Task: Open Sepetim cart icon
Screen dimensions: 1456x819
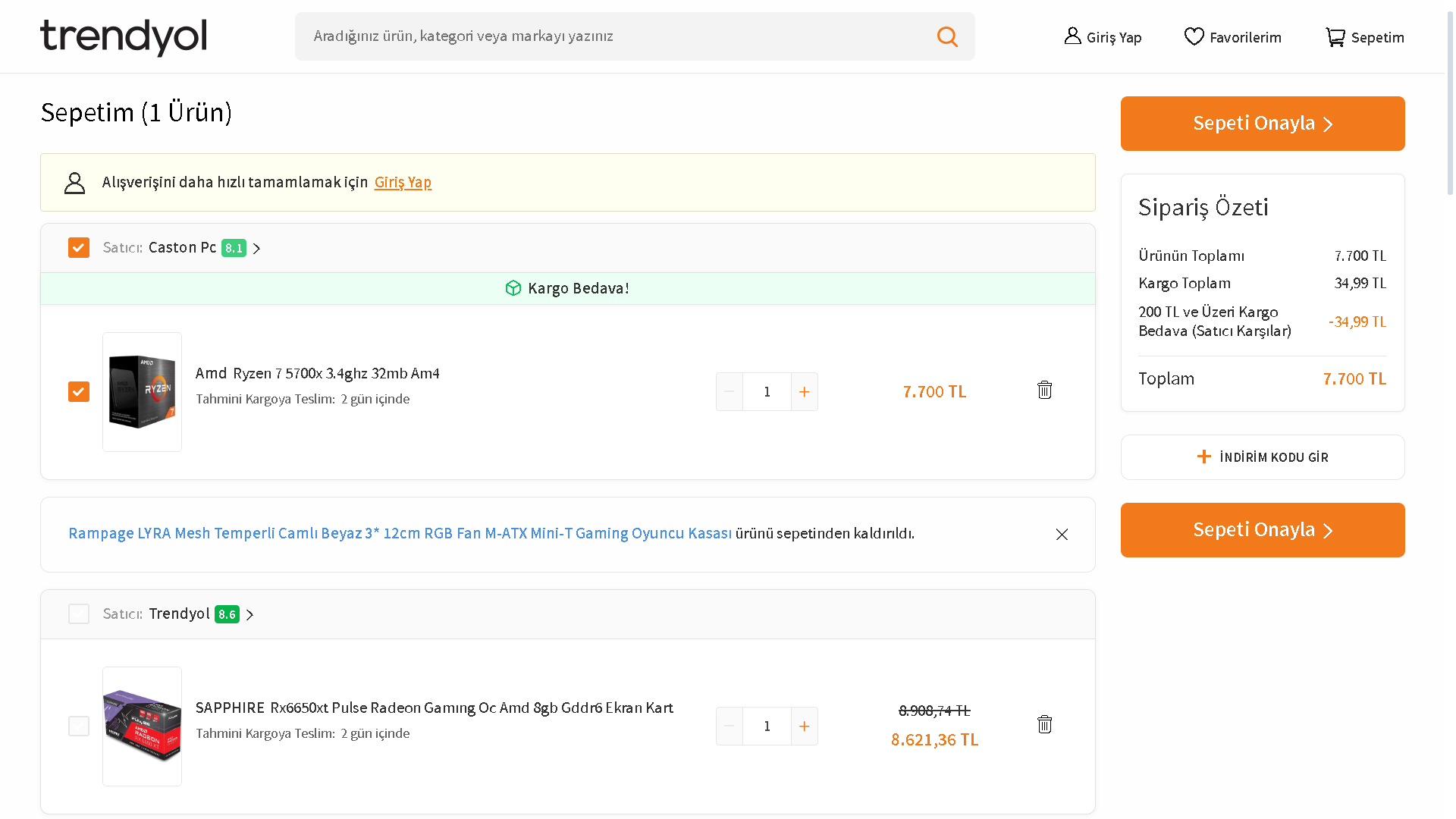Action: point(1335,36)
